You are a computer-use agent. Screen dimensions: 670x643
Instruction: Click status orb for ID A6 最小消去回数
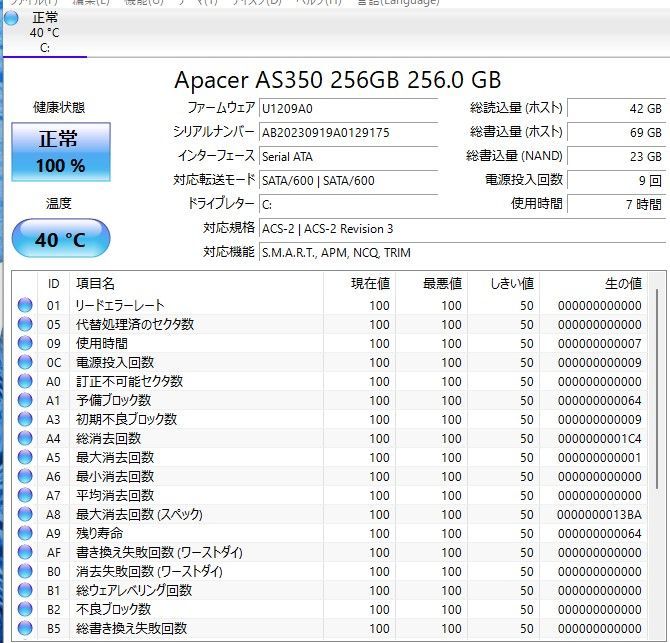point(25,476)
